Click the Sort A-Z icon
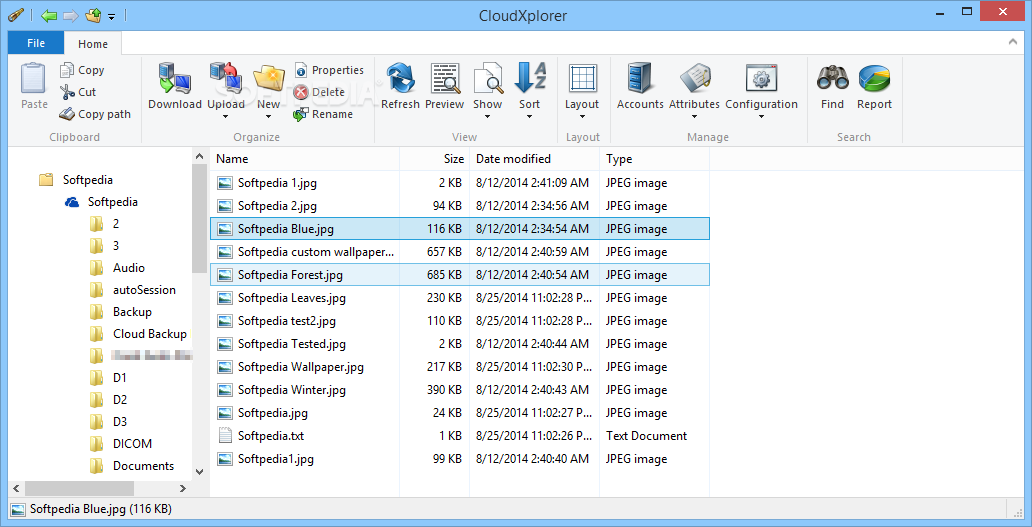This screenshot has width=1032, height=527. click(x=530, y=78)
